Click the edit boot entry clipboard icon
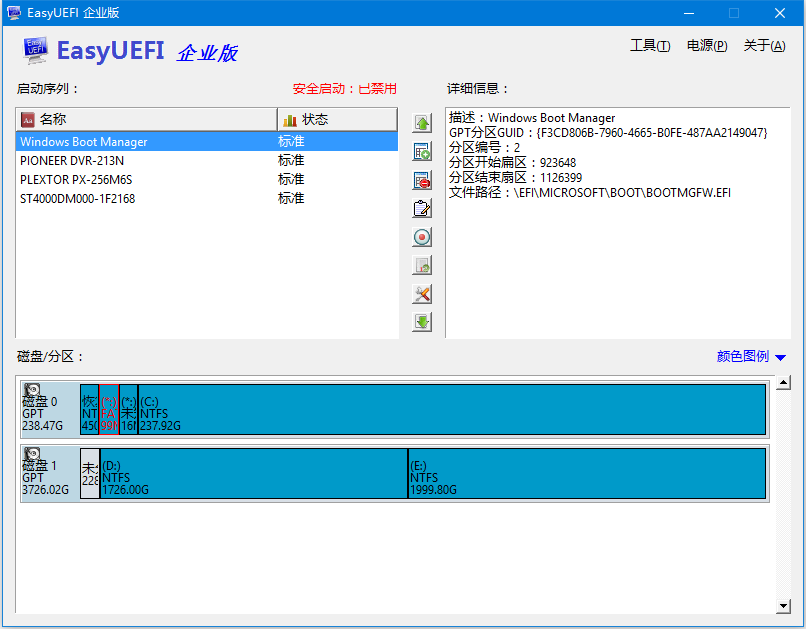Screen dimensions: 806x629 [422, 209]
